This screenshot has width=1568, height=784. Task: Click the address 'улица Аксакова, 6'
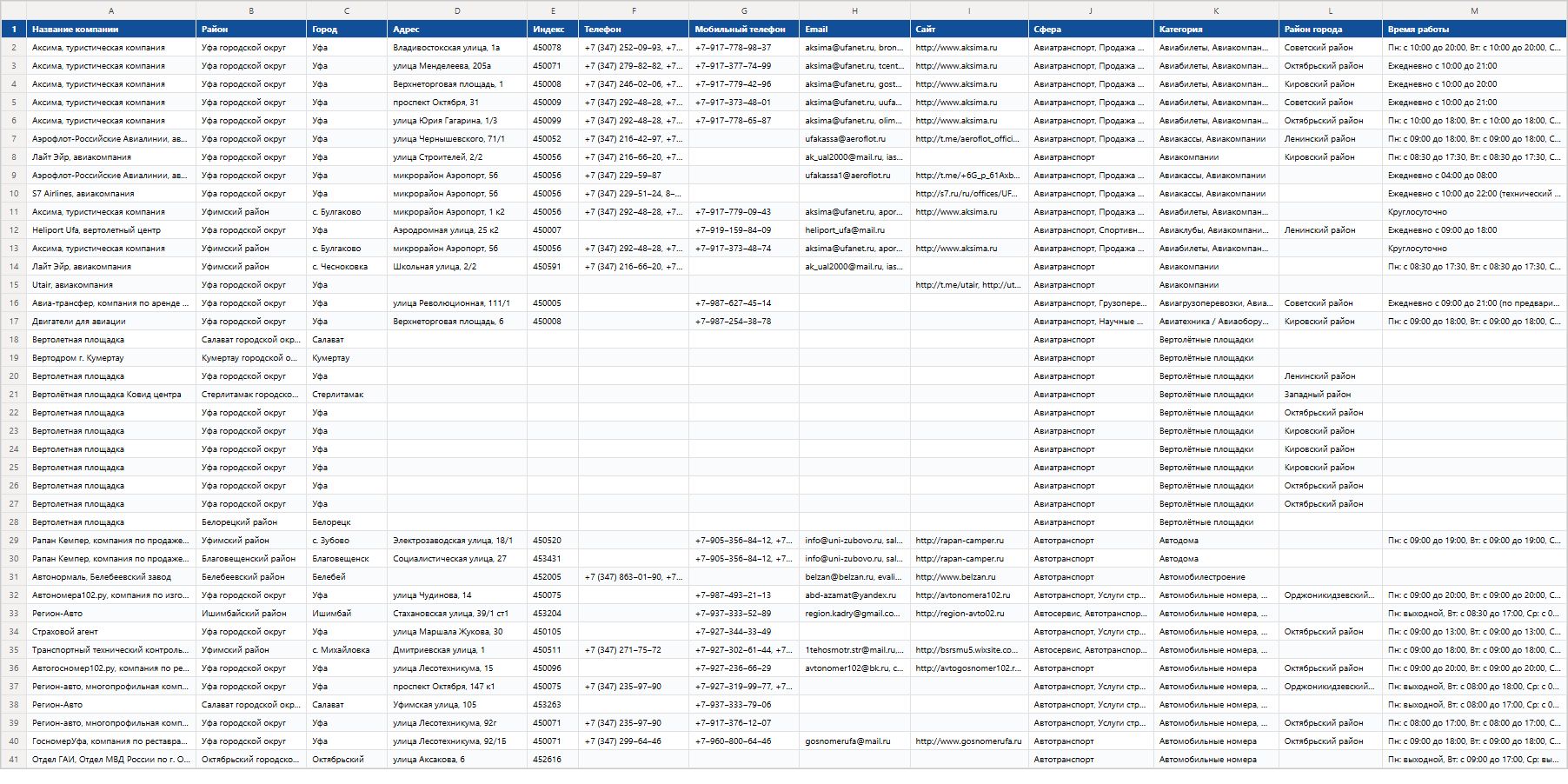[x=457, y=760]
